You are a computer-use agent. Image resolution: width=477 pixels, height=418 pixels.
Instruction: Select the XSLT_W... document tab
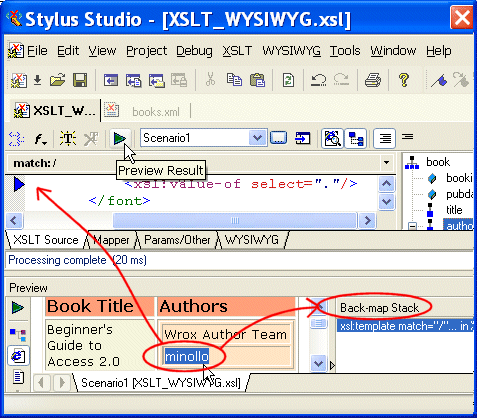tap(55, 111)
